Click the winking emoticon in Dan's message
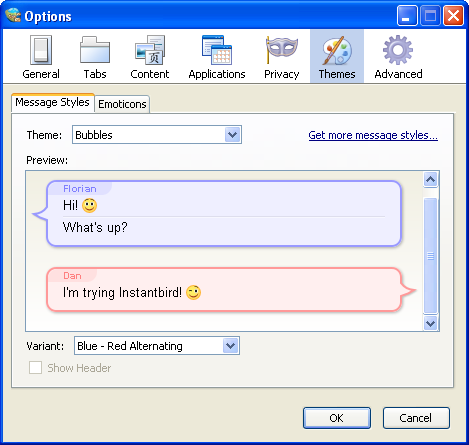469x445 pixels. pos(194,293)
